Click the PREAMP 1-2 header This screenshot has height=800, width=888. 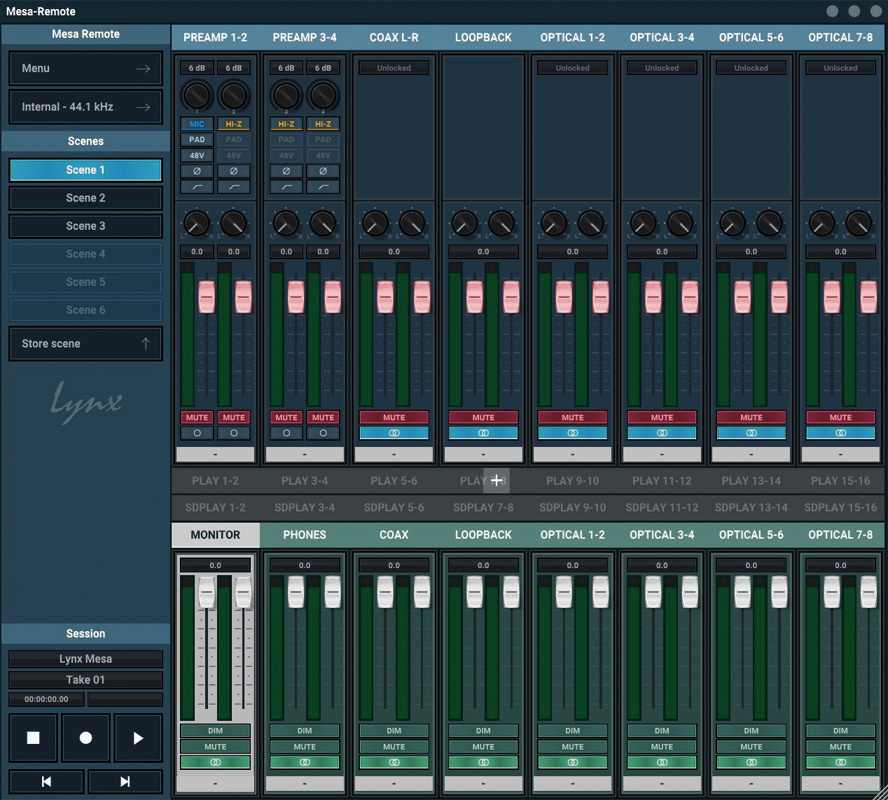coord(215,37)
